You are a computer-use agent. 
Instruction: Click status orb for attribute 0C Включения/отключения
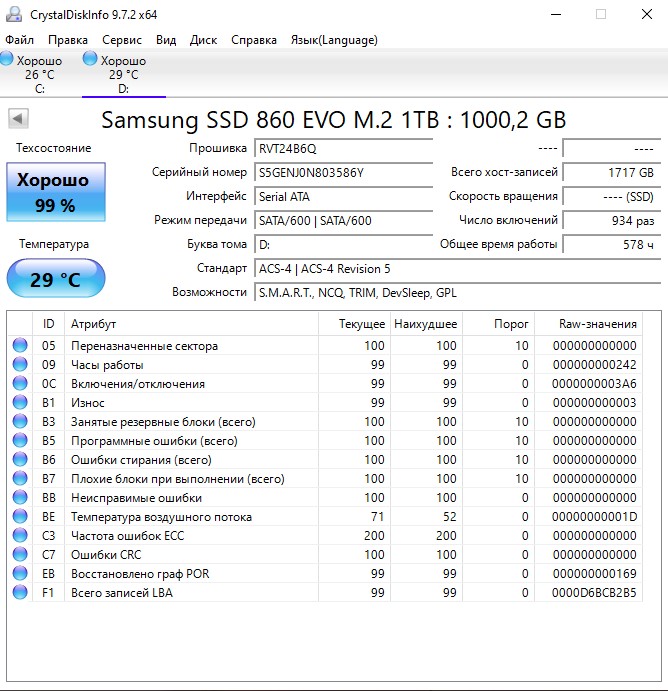point(20,383)
